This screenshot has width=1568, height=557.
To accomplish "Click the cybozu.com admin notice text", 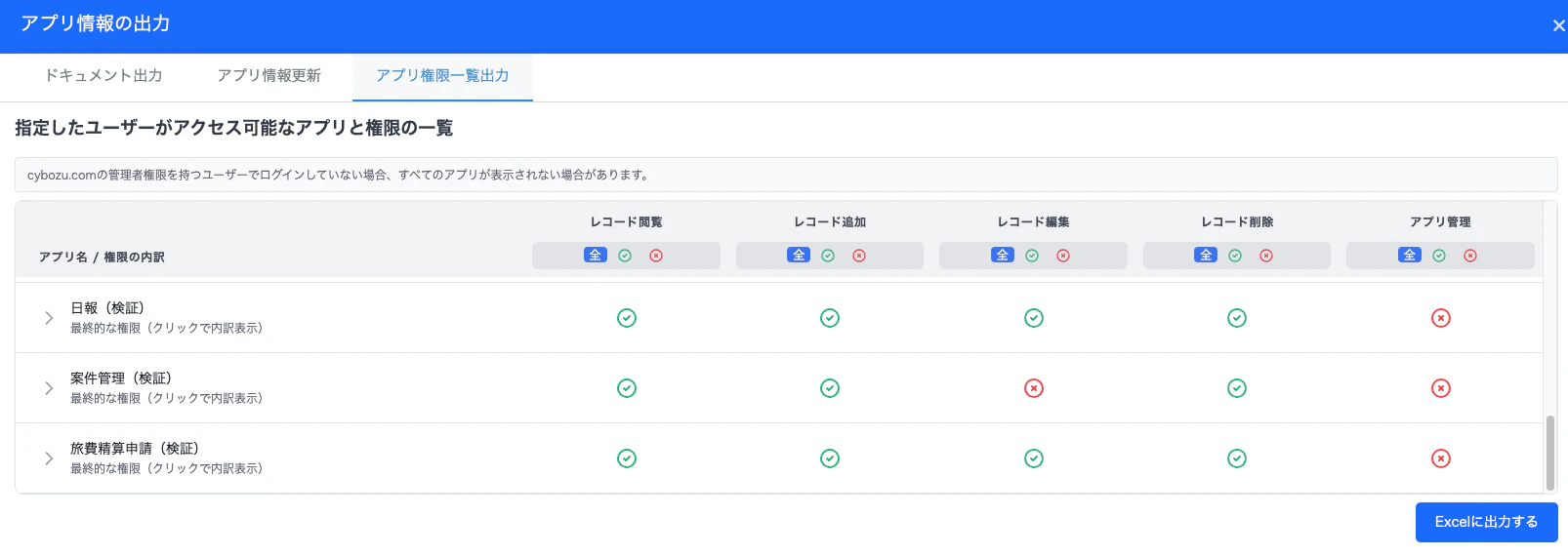I will click(x=338, y=176).
